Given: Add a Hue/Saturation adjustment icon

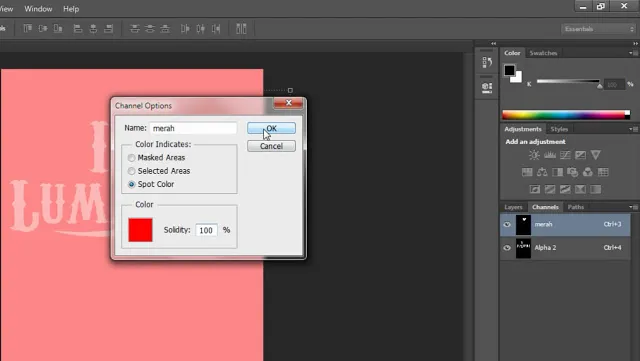Looking at the screenshot, I should (527, 172).
